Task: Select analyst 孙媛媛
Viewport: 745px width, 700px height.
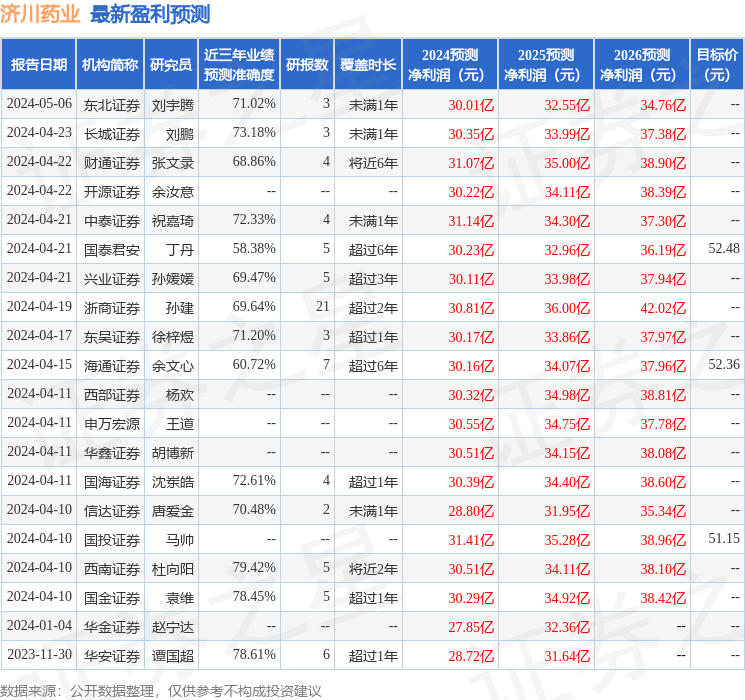Action: pos(172,279)
